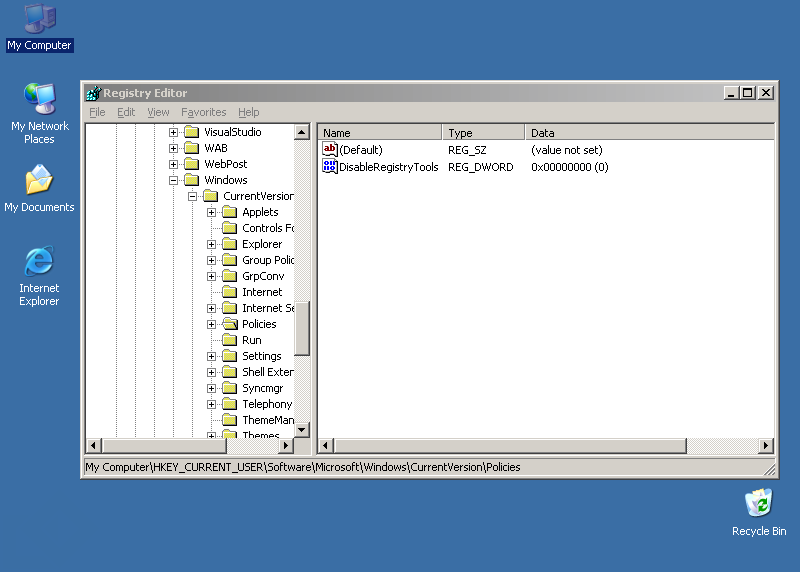Expand the Applets key
The width and height of the screenshot is (800, 572).
click(x=211, y=212)
